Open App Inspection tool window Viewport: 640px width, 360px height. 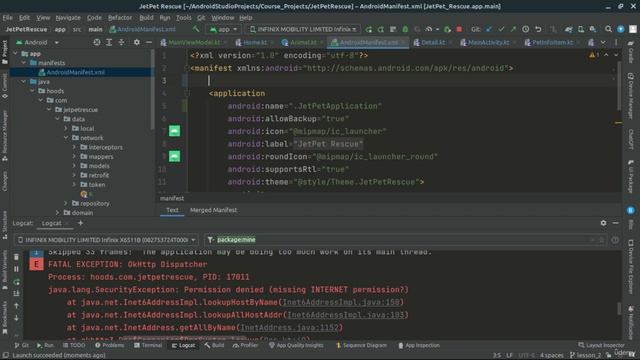[419, 345]
